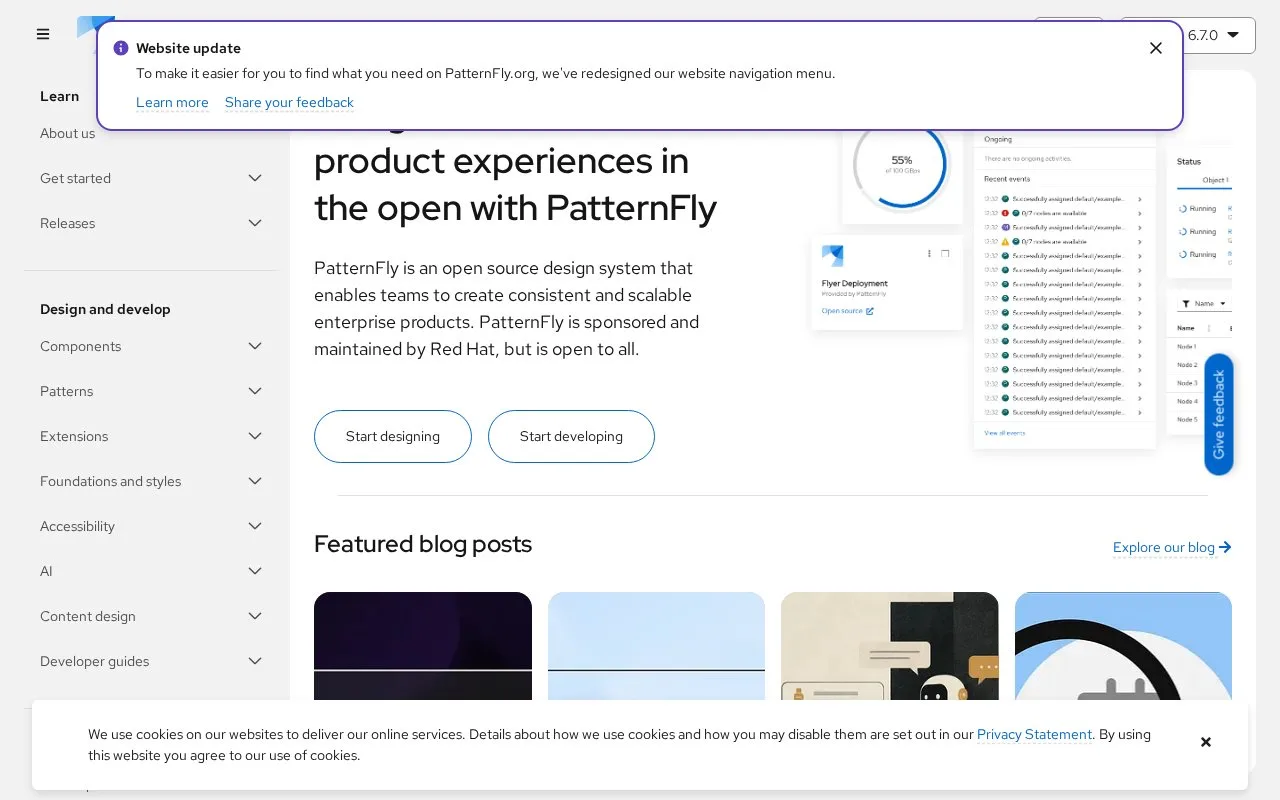The image size is (1280, 800).
Task: Click the info icon in Website update alert
Action: point(121,48)
